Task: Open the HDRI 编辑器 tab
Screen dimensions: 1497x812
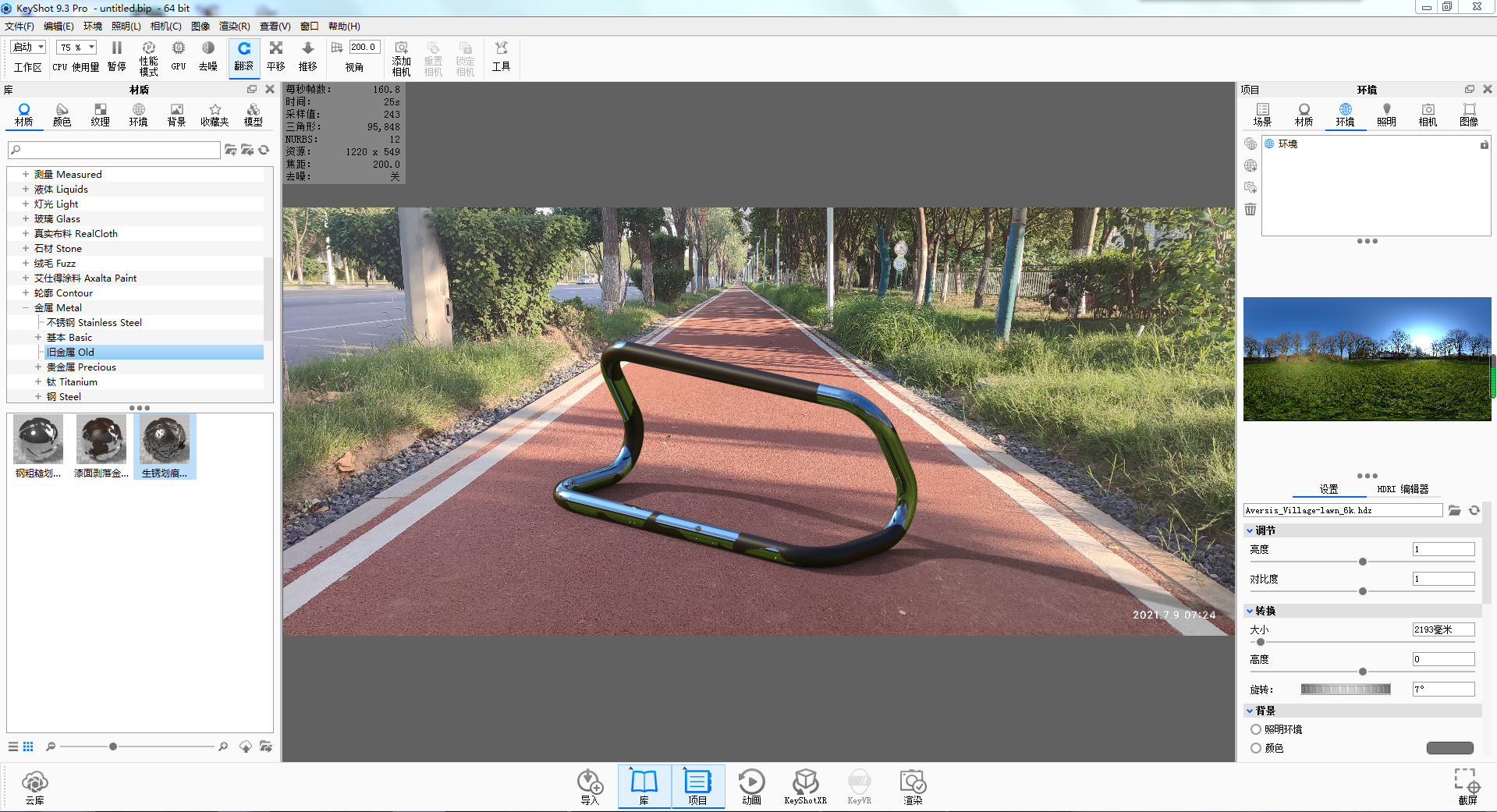Action: 1403,489
